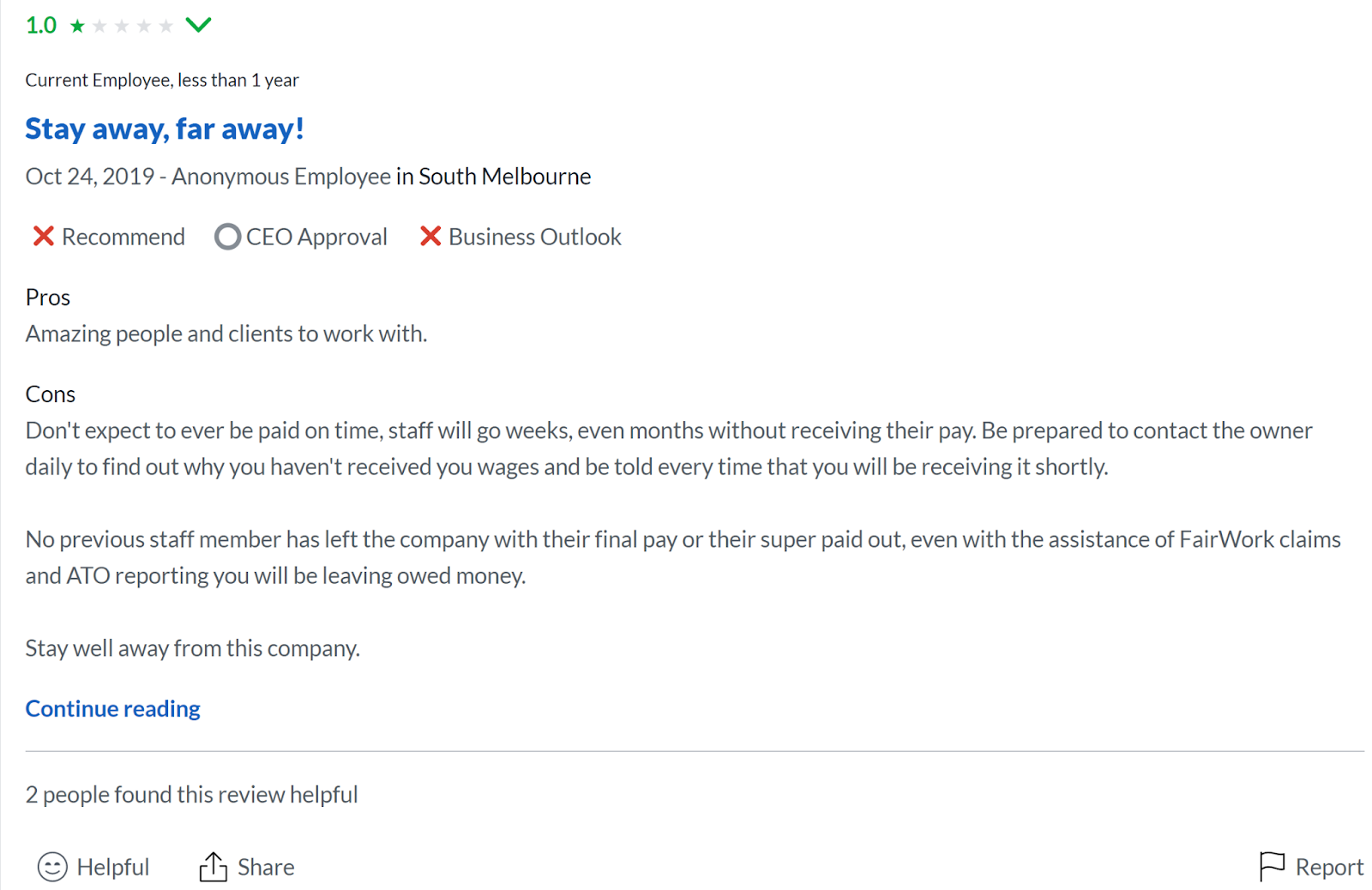Screen dimensions: 1372x890
Task: Click the third gray rating star
Action: point(144,26)
